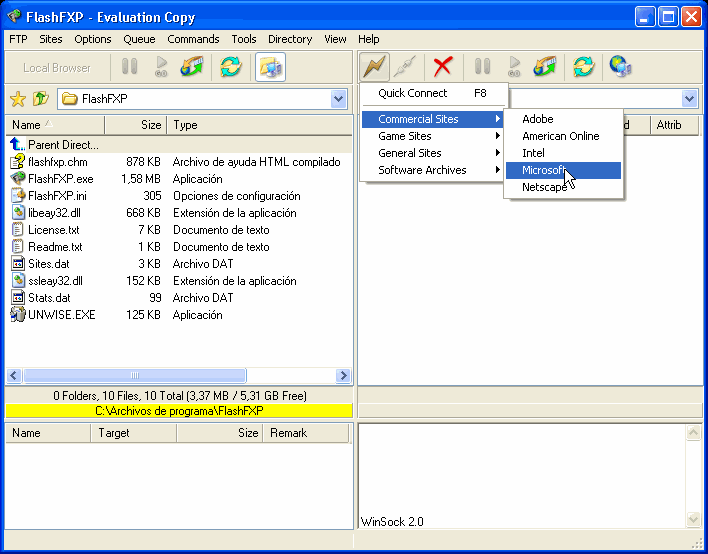
Task: Click horizontal scrollbar right arrow in file list
Action: 344,375
